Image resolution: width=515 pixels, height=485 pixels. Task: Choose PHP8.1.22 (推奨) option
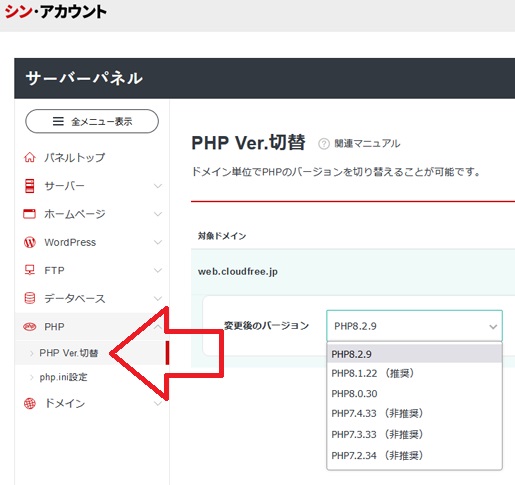pos(414,373)
